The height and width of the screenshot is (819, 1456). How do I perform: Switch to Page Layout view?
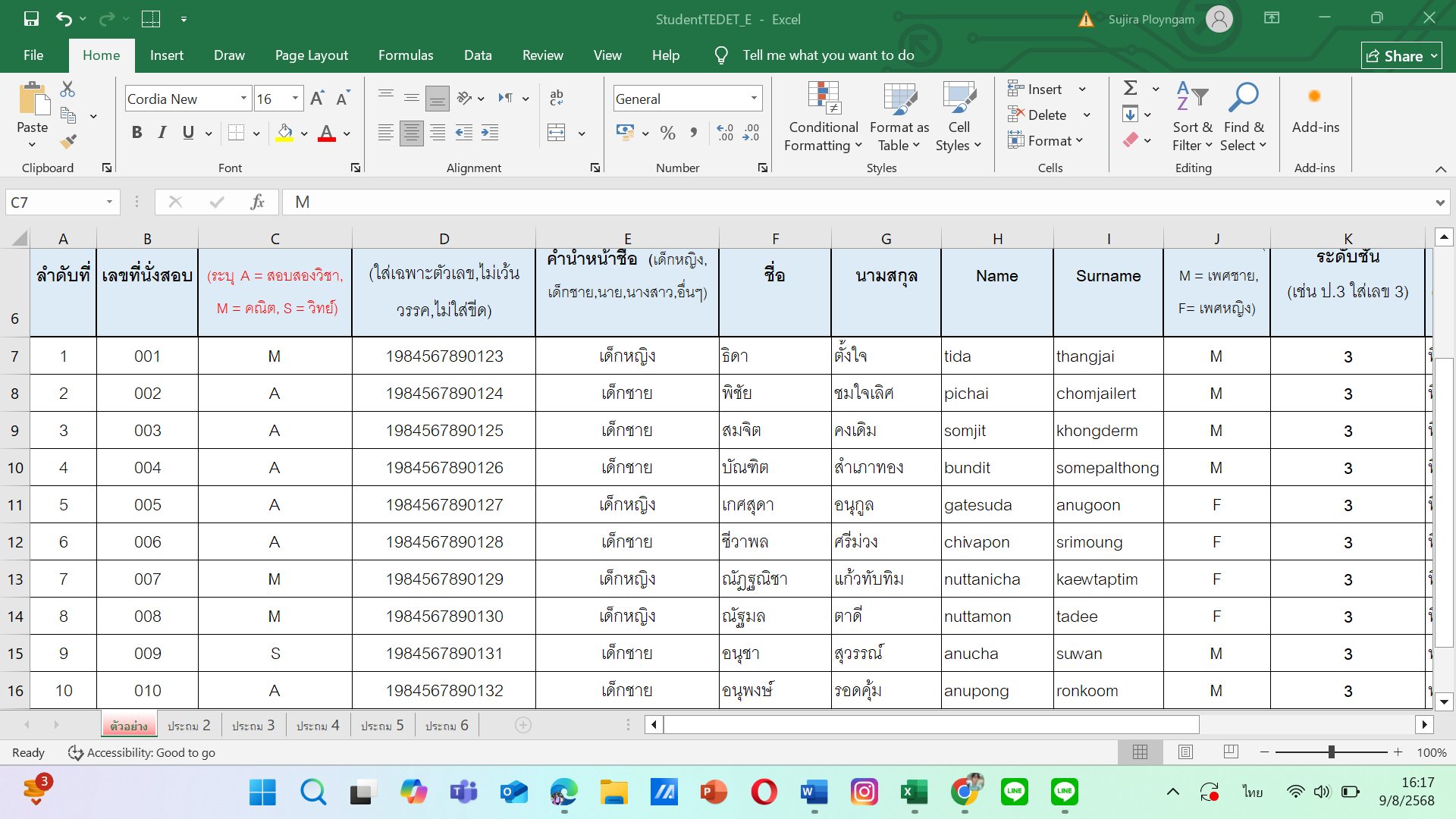tap(1185, 752)
